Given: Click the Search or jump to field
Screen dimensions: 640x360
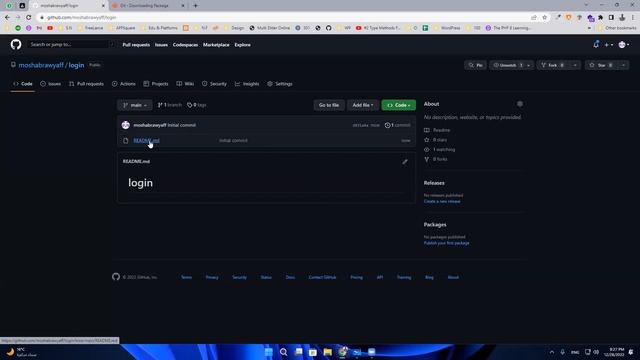Looking at the screenshot, I should (x=70, y=44).
